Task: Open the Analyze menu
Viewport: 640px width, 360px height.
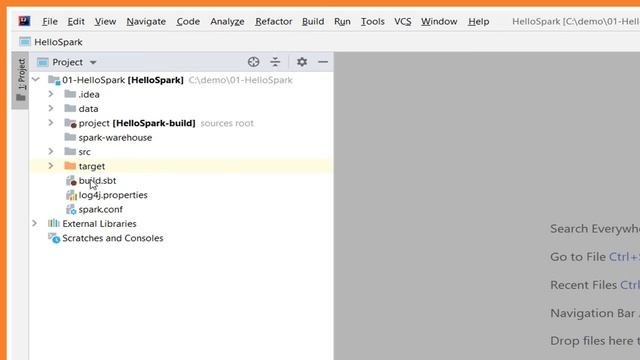Action: pos(227,21)
